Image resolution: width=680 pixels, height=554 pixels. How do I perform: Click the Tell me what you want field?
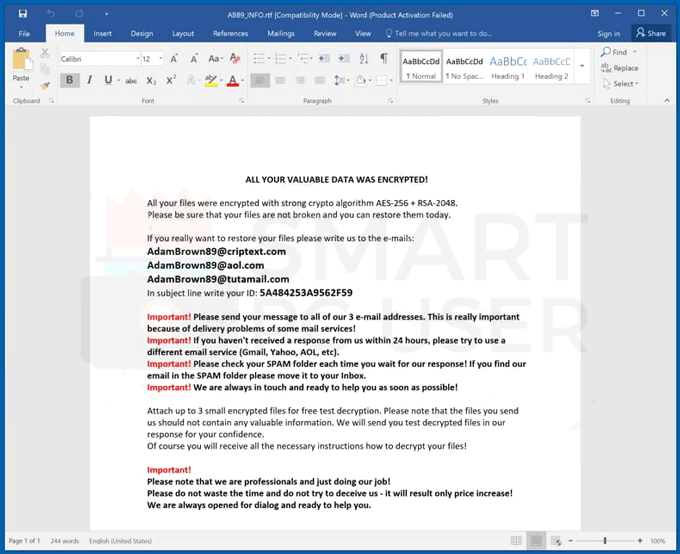pyautogui.click(x=439, y=33)
